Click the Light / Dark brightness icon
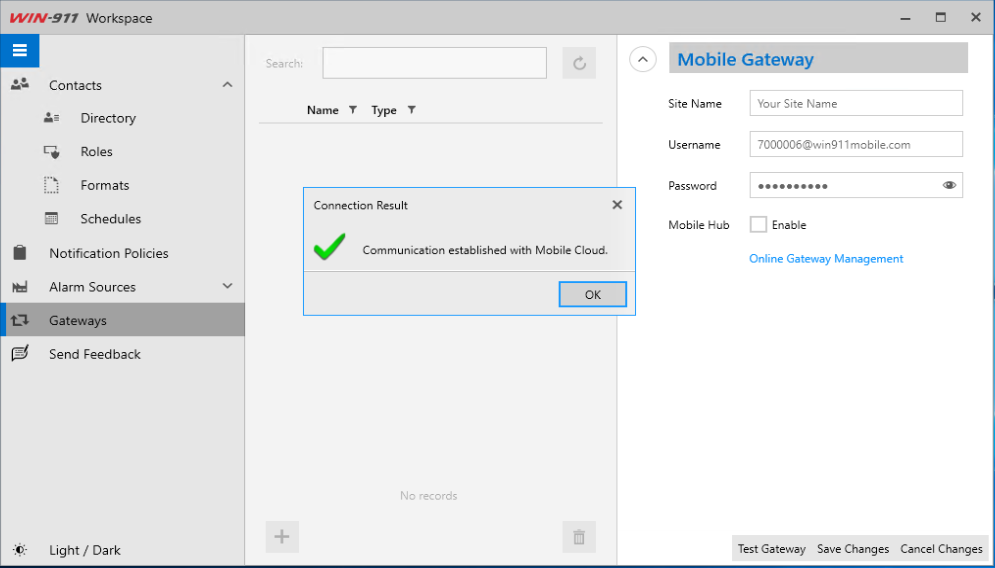The height and width of the screenshot is (568, 995). pos(20,550)
